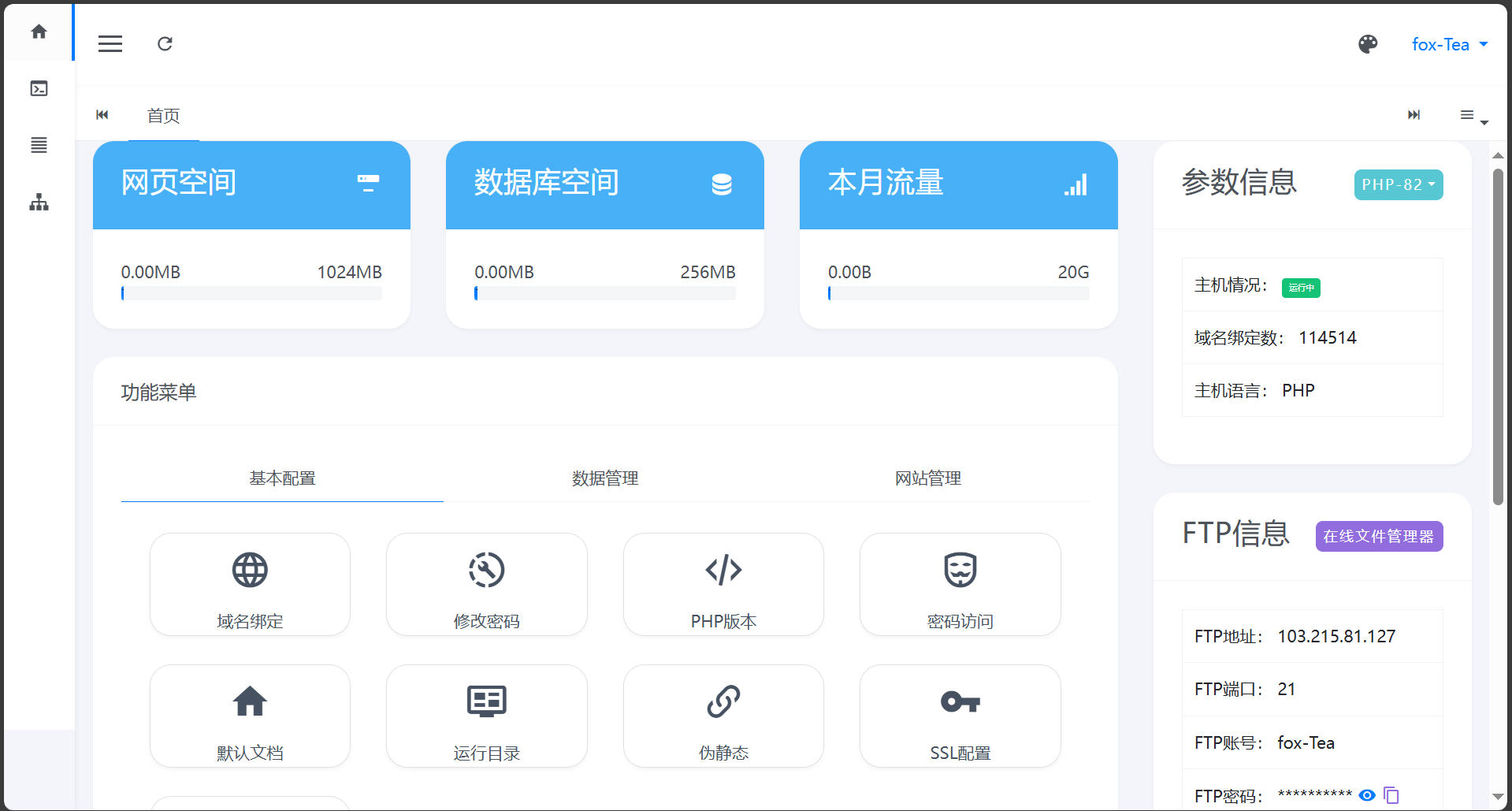Switch to the 网站管理 tab
The height and width of the screenshot is (811, 1512).
coord(928,478)
